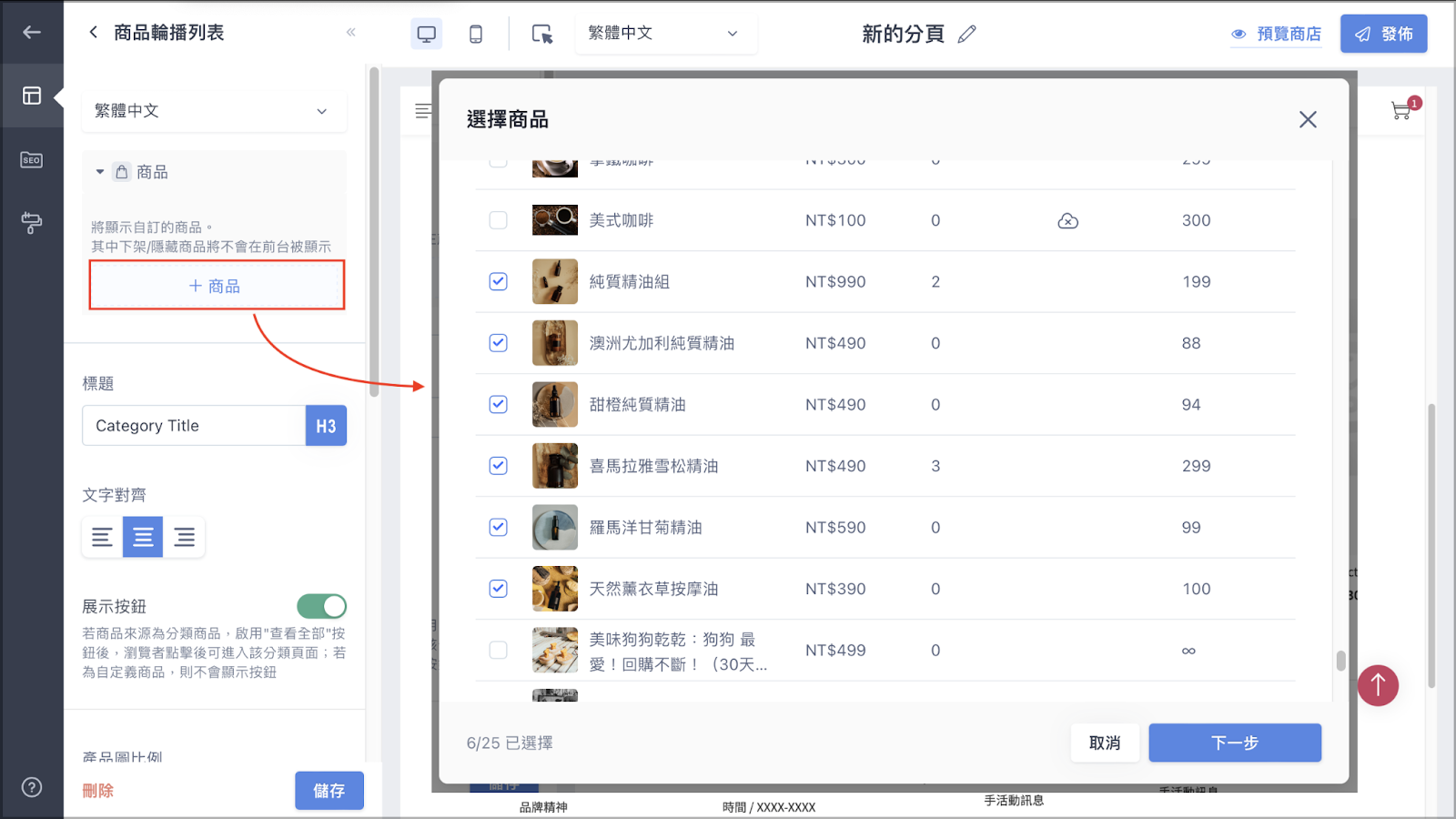Click the 6/25 已選擇 counter text
Screen dimensions: 1456x819
[510, 743]
